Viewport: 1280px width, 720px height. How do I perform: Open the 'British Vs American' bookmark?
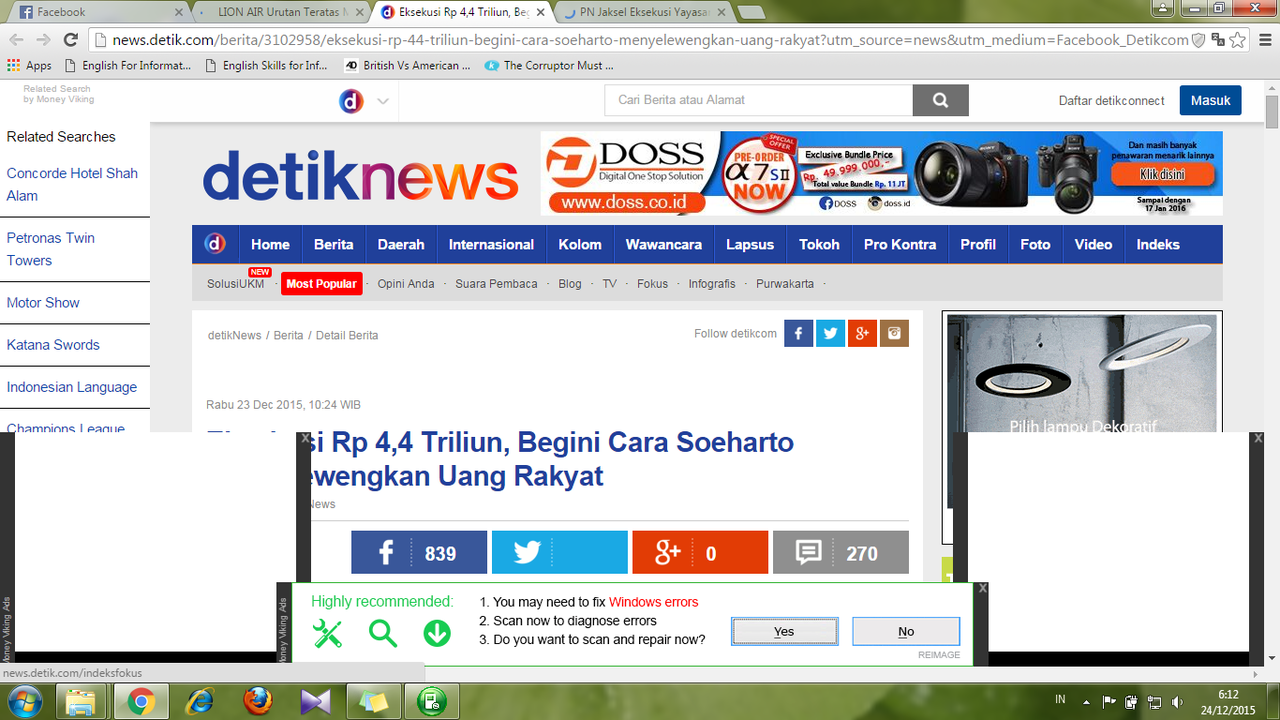tap(407, 65)
